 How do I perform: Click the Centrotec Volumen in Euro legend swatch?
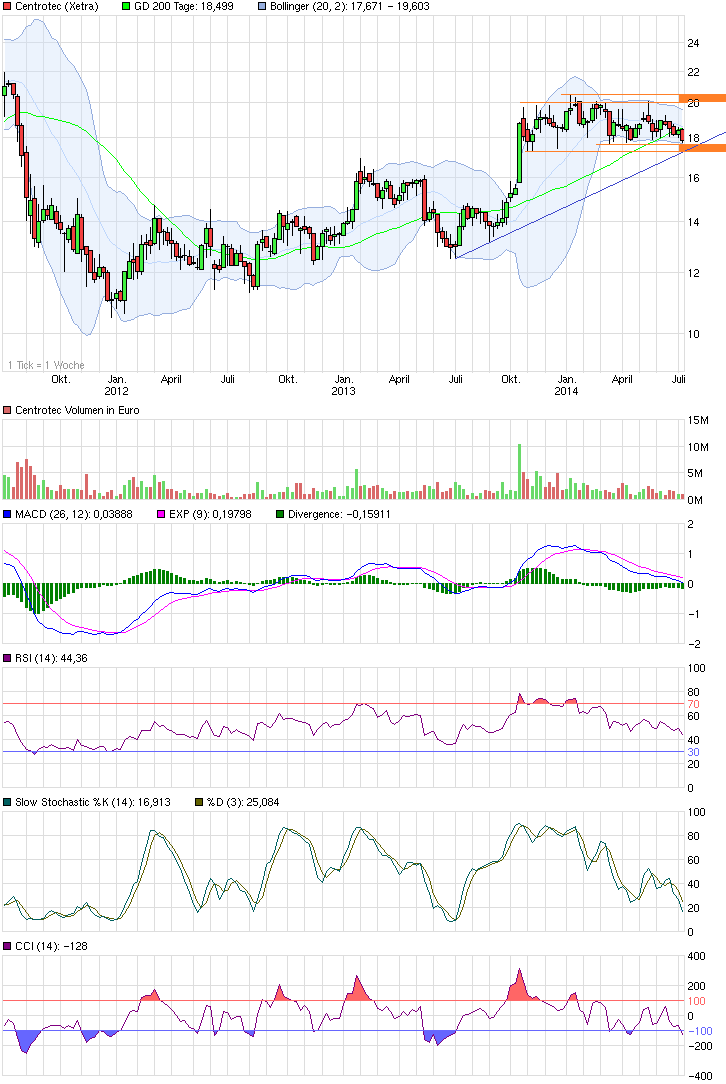pos(7,410)
